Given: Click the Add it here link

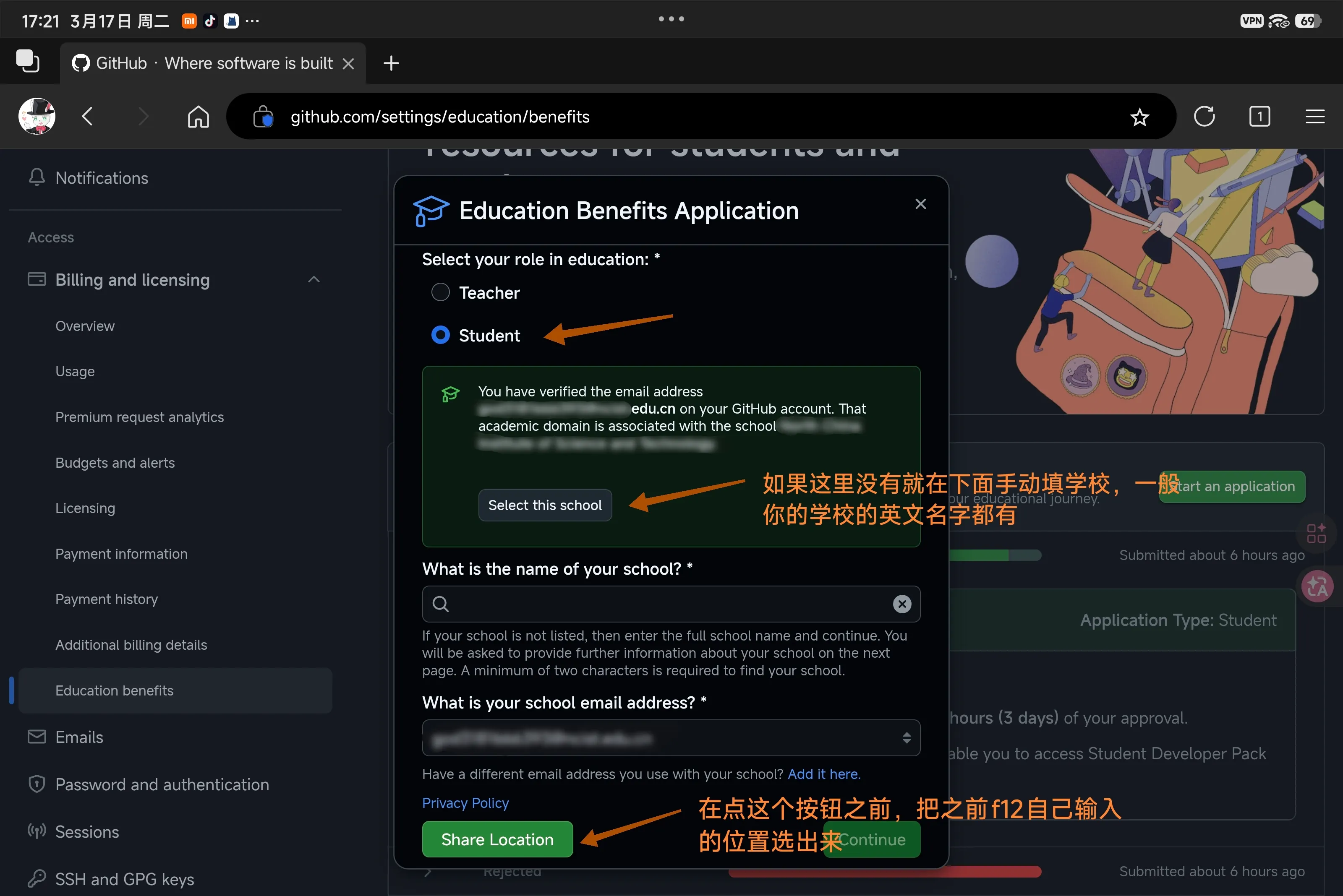Looking at the screenshot, I should click(824, 774).
